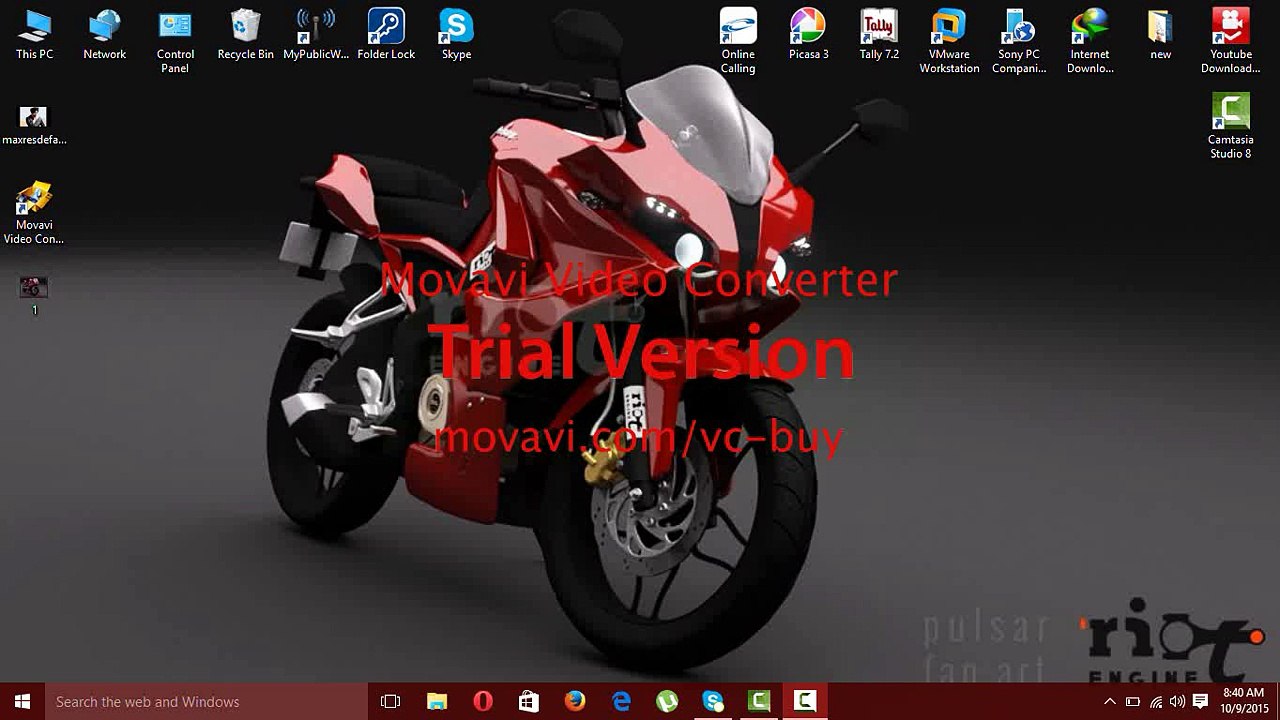Viewport: 1280px width, 720px height.
Task: Open Opera browser from the taskbar
Action: coord(483,701)
